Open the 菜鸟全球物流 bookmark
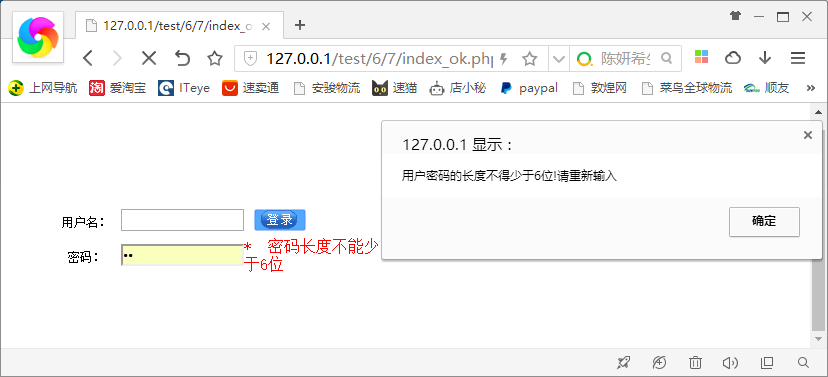 click(x=686, y=88)
